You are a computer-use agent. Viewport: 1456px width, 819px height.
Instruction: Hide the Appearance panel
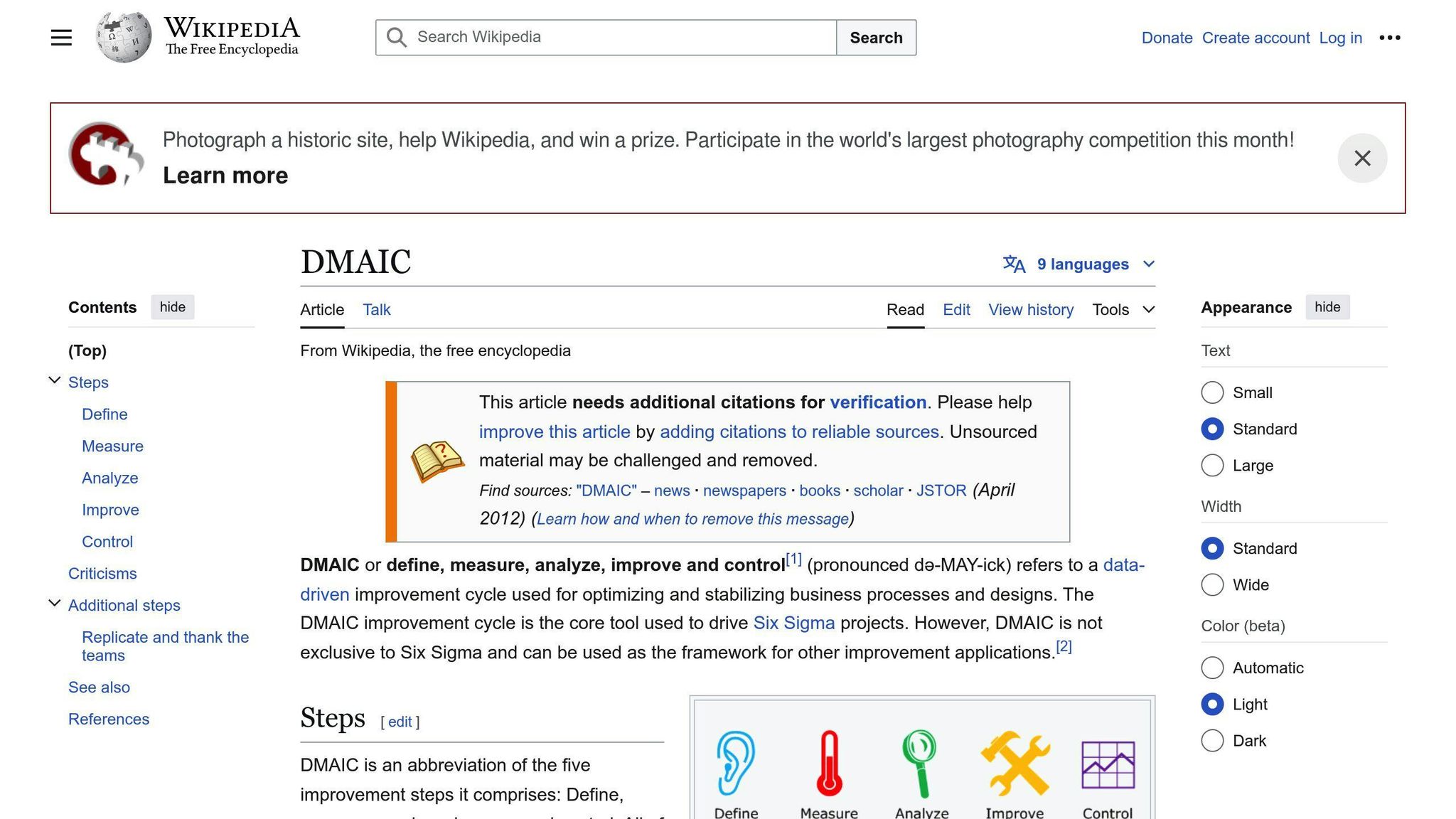point(1327,307)
